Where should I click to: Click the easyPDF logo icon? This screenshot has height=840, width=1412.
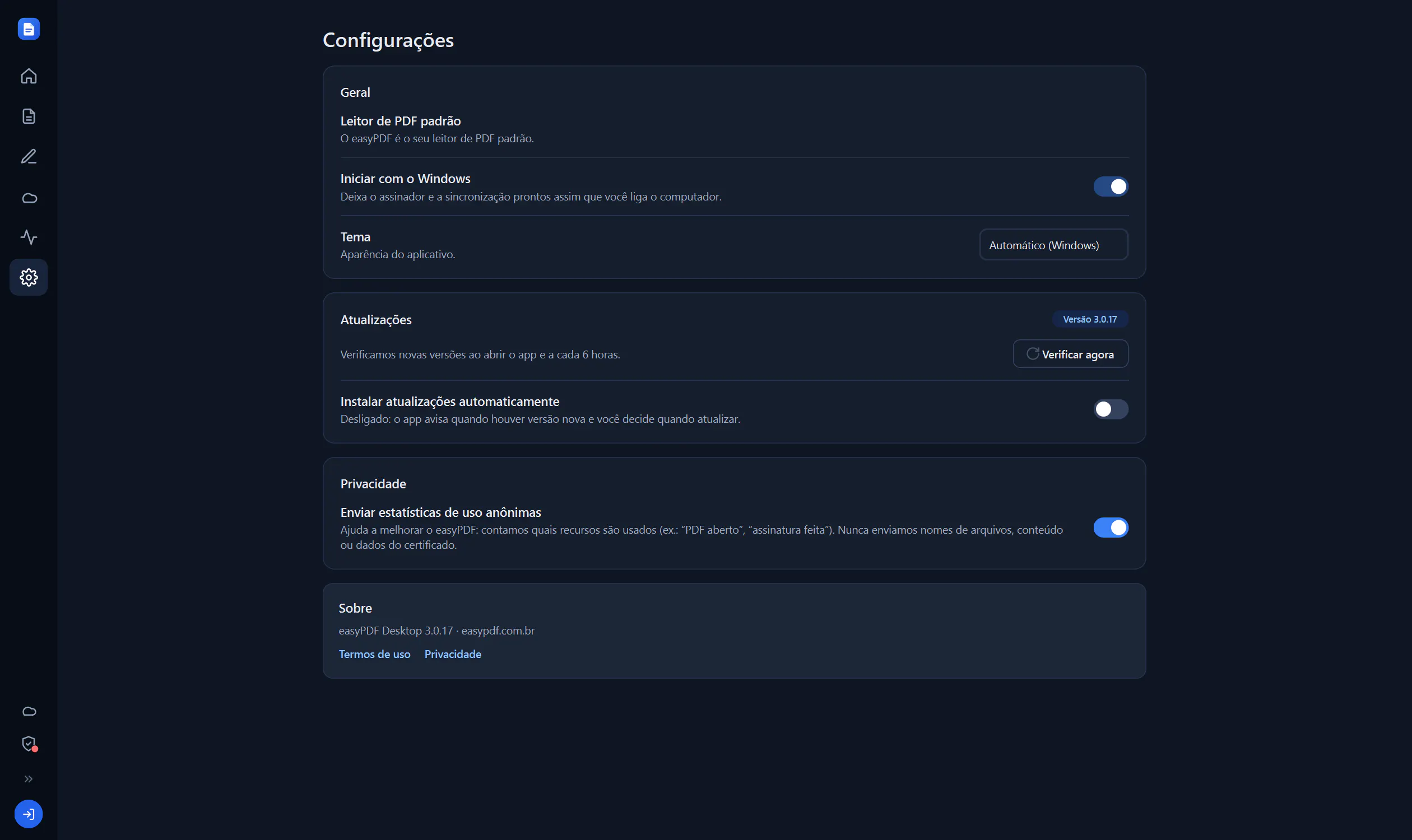tap(29, 29)
